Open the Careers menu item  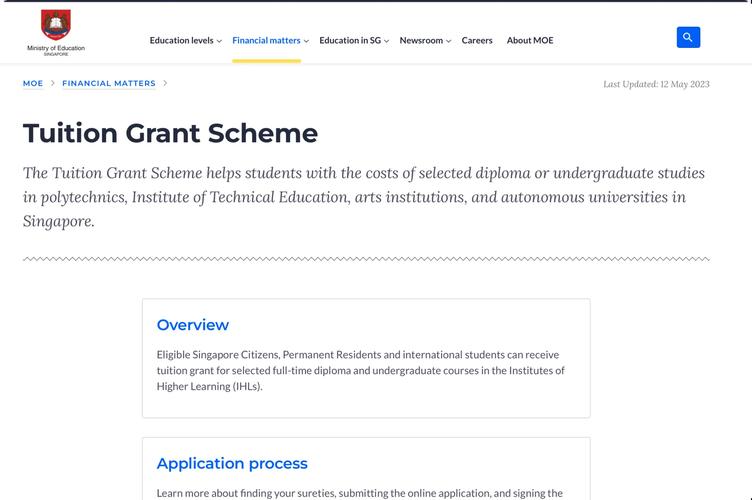tap(477, 40)
